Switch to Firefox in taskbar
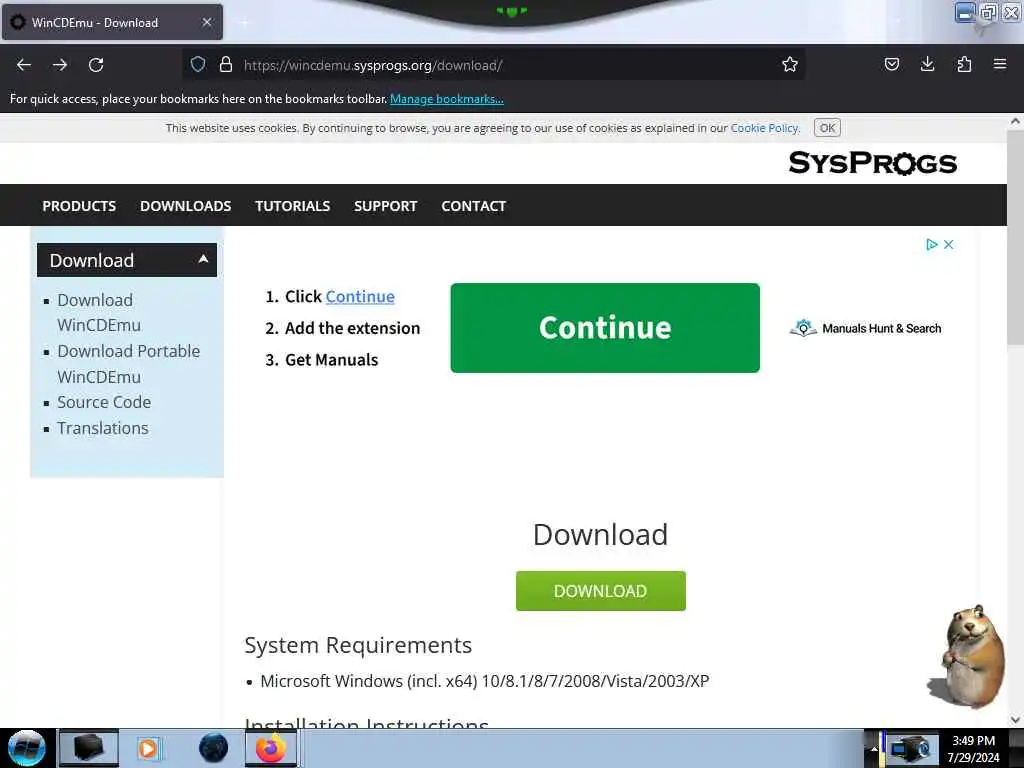1024x768 pixels. pos(271,748)
